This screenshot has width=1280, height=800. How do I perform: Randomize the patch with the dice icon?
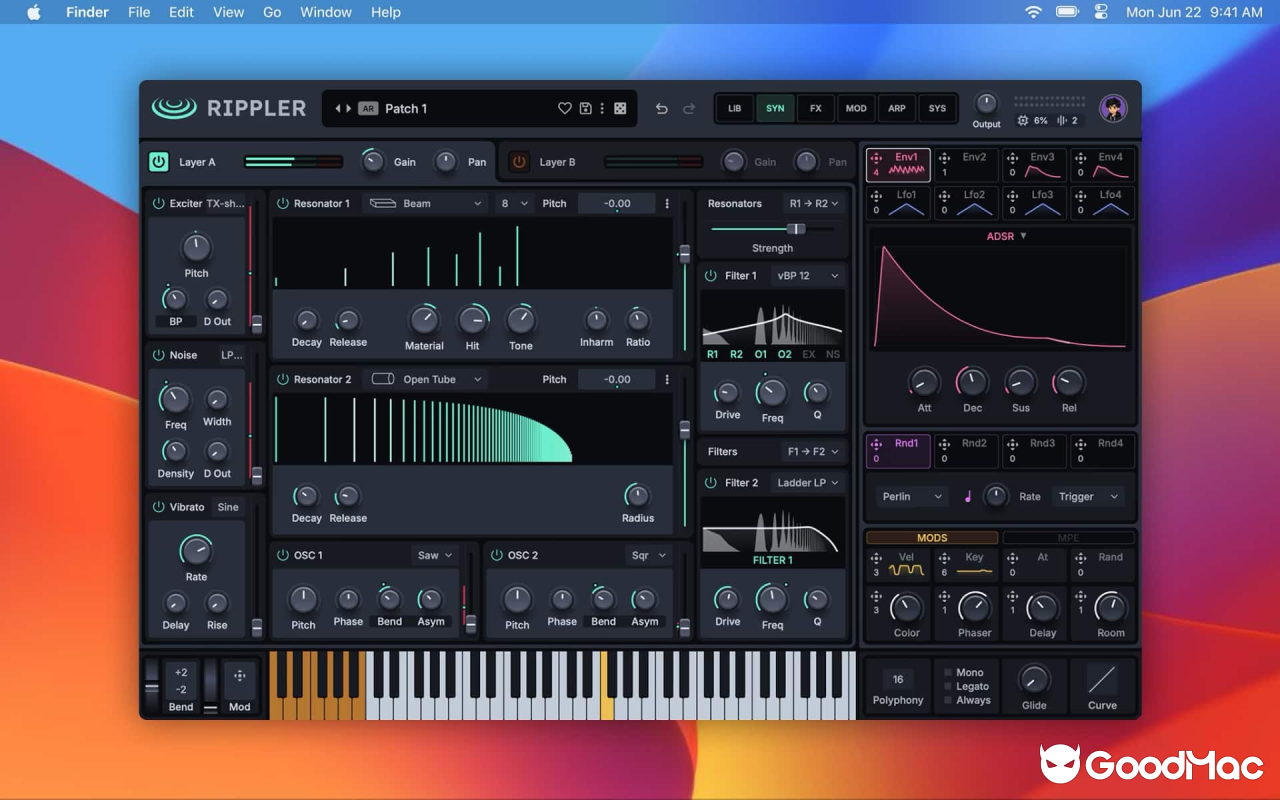620,108
